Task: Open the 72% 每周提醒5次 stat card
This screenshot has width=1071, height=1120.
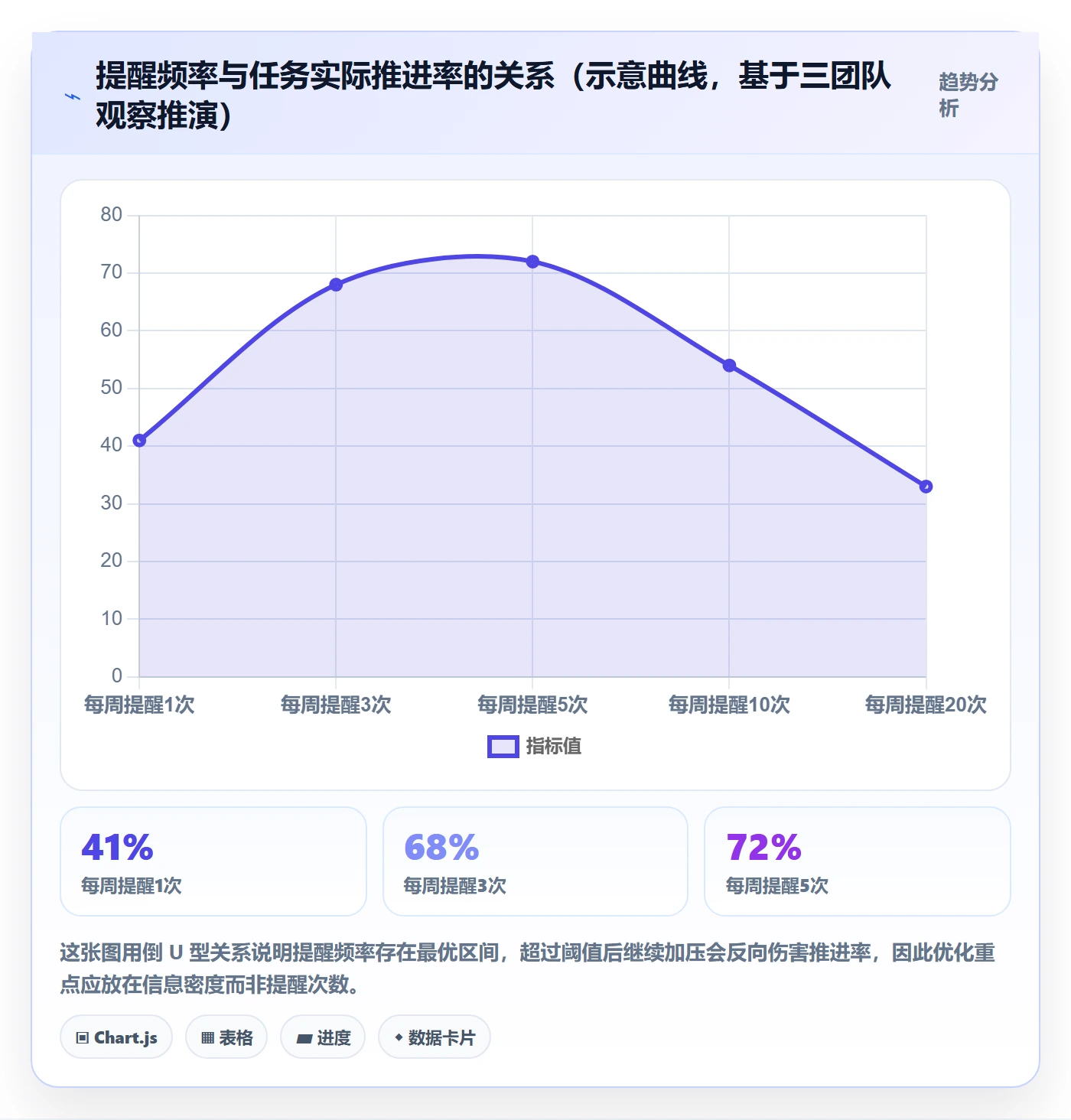Action: (x=858, y=861)
